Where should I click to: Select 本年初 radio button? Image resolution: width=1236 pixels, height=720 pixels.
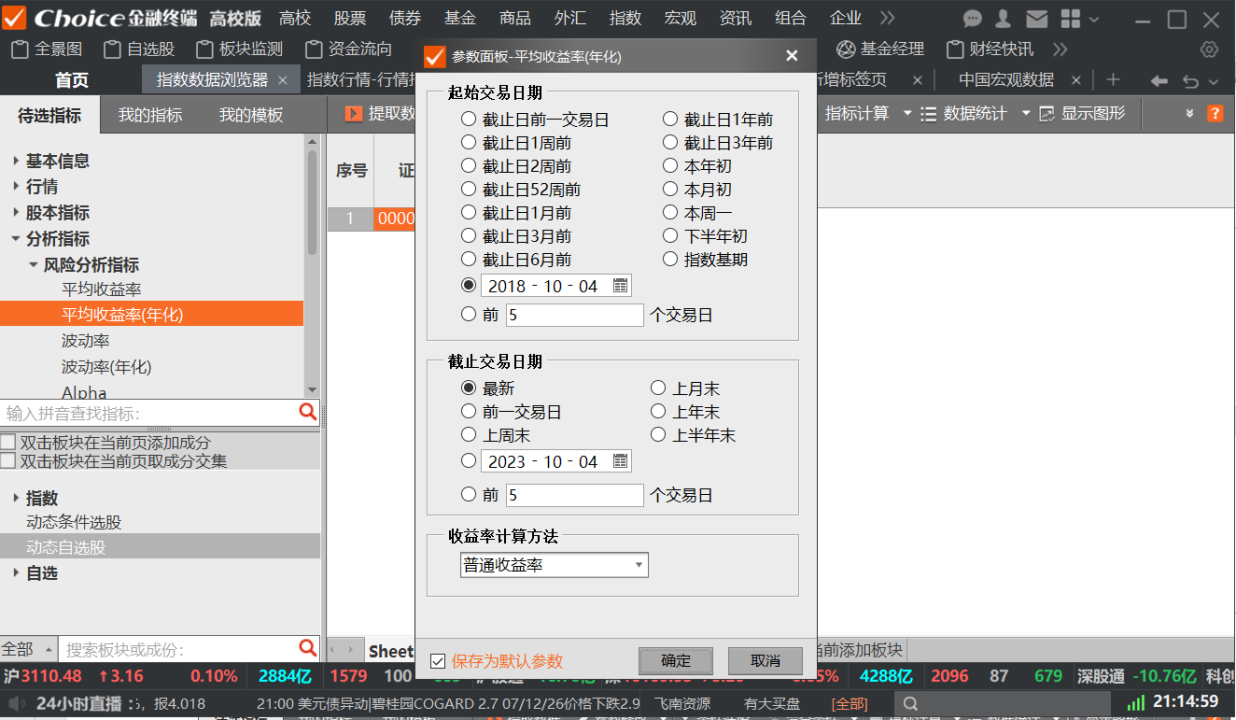click(670, 166)
